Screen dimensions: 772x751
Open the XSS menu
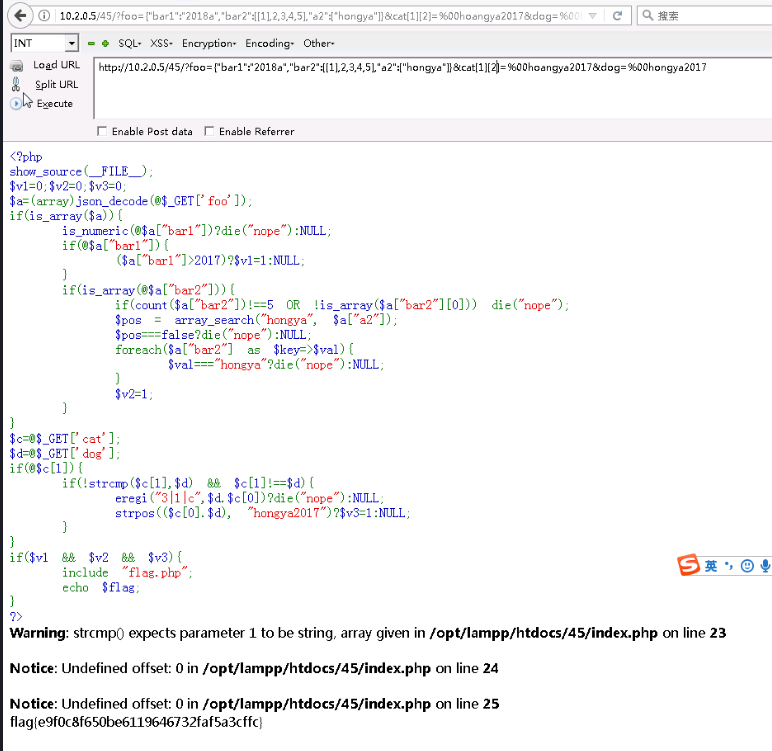[x=161, y=43]
